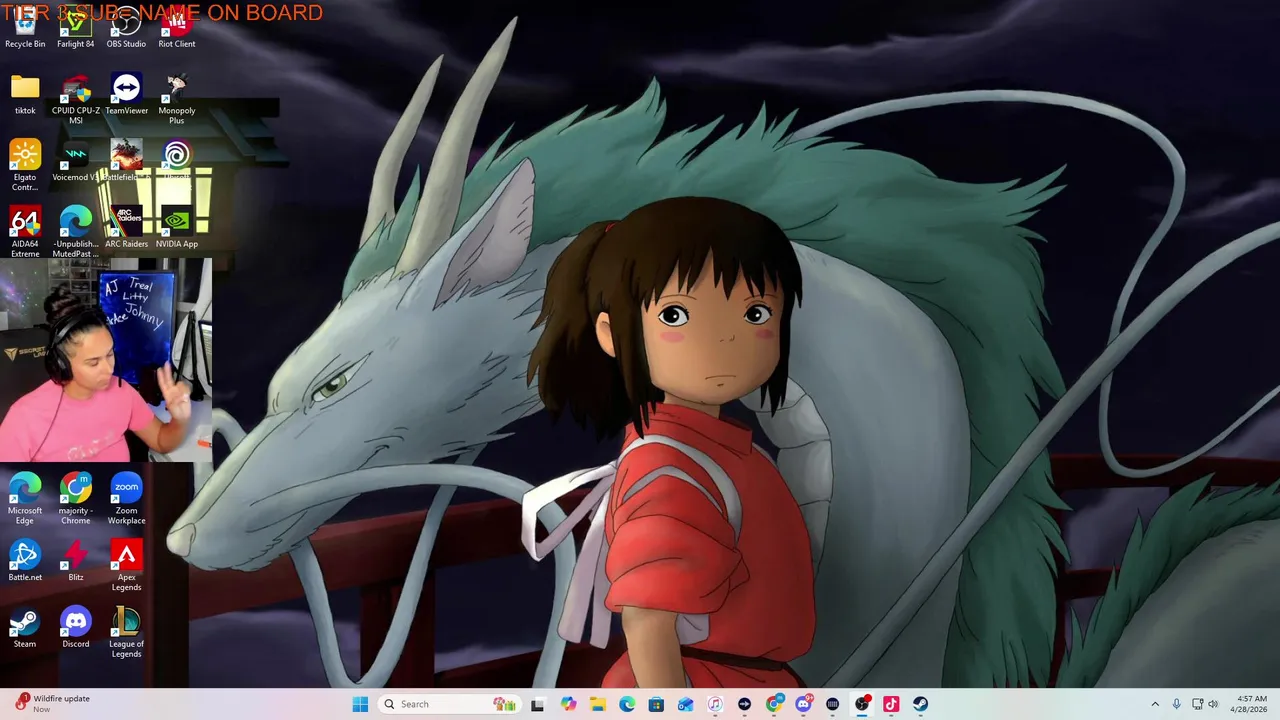Expand the hidden system tray icons
Screen dimensions: 1280x720
(1155, 704)
